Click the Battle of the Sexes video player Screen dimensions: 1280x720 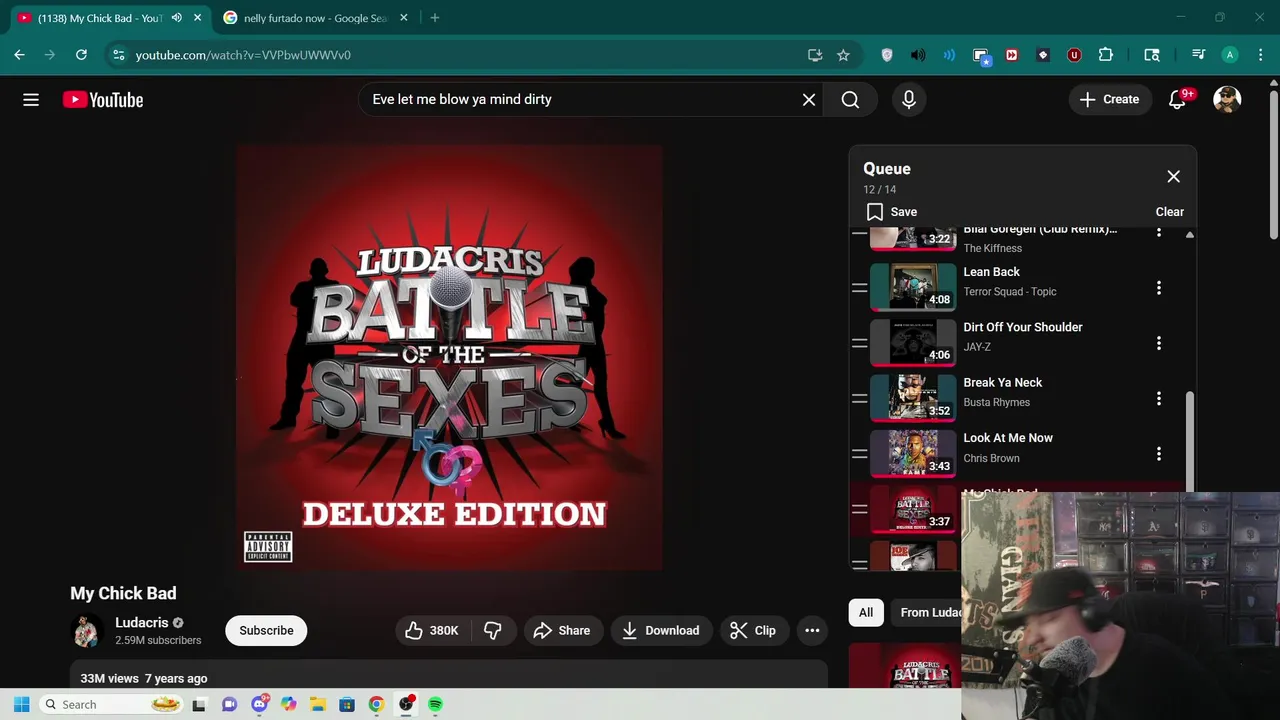(x=450, y=358)
